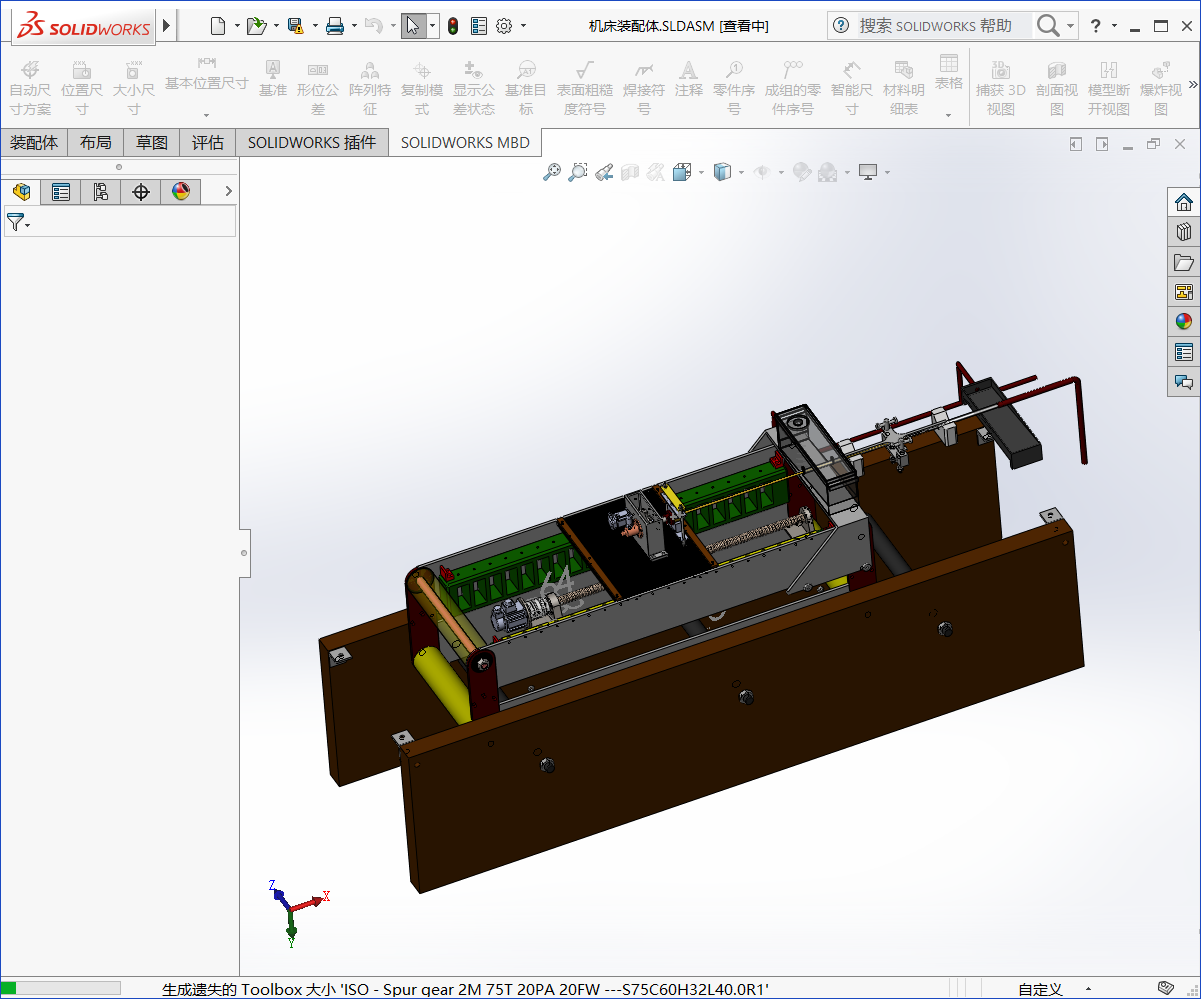Click the 表面粗糙度符号 tool
The height and width of the screenshot is (999, 1201).
point(585,88)
